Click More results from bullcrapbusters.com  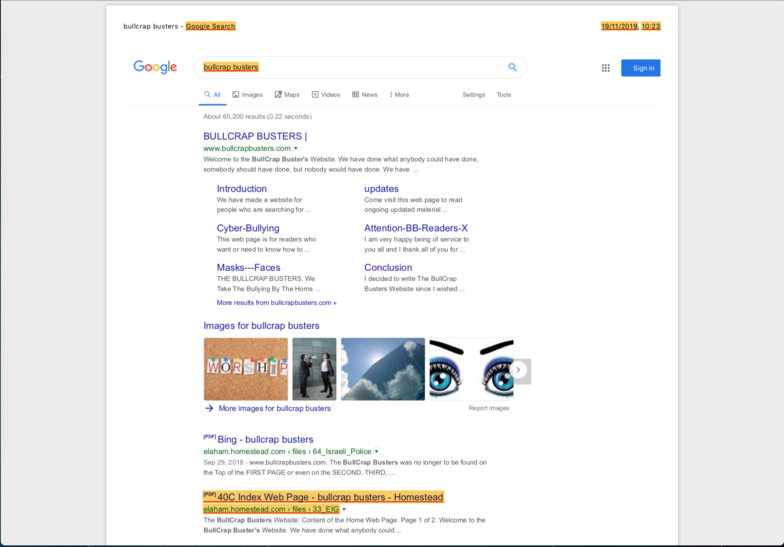pyautogui.click(x=276, y=302)
